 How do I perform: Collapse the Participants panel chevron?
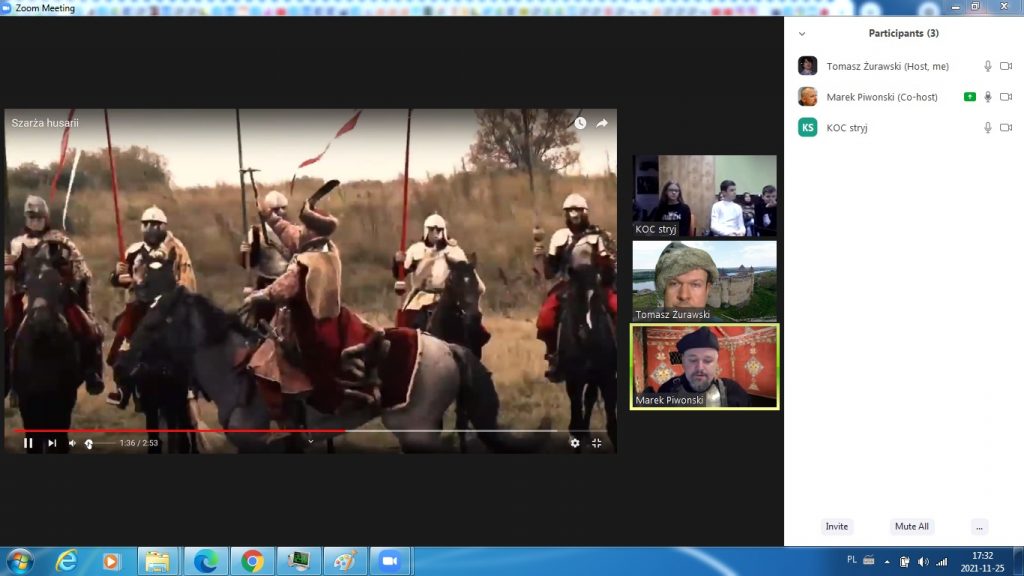[802, 34]
